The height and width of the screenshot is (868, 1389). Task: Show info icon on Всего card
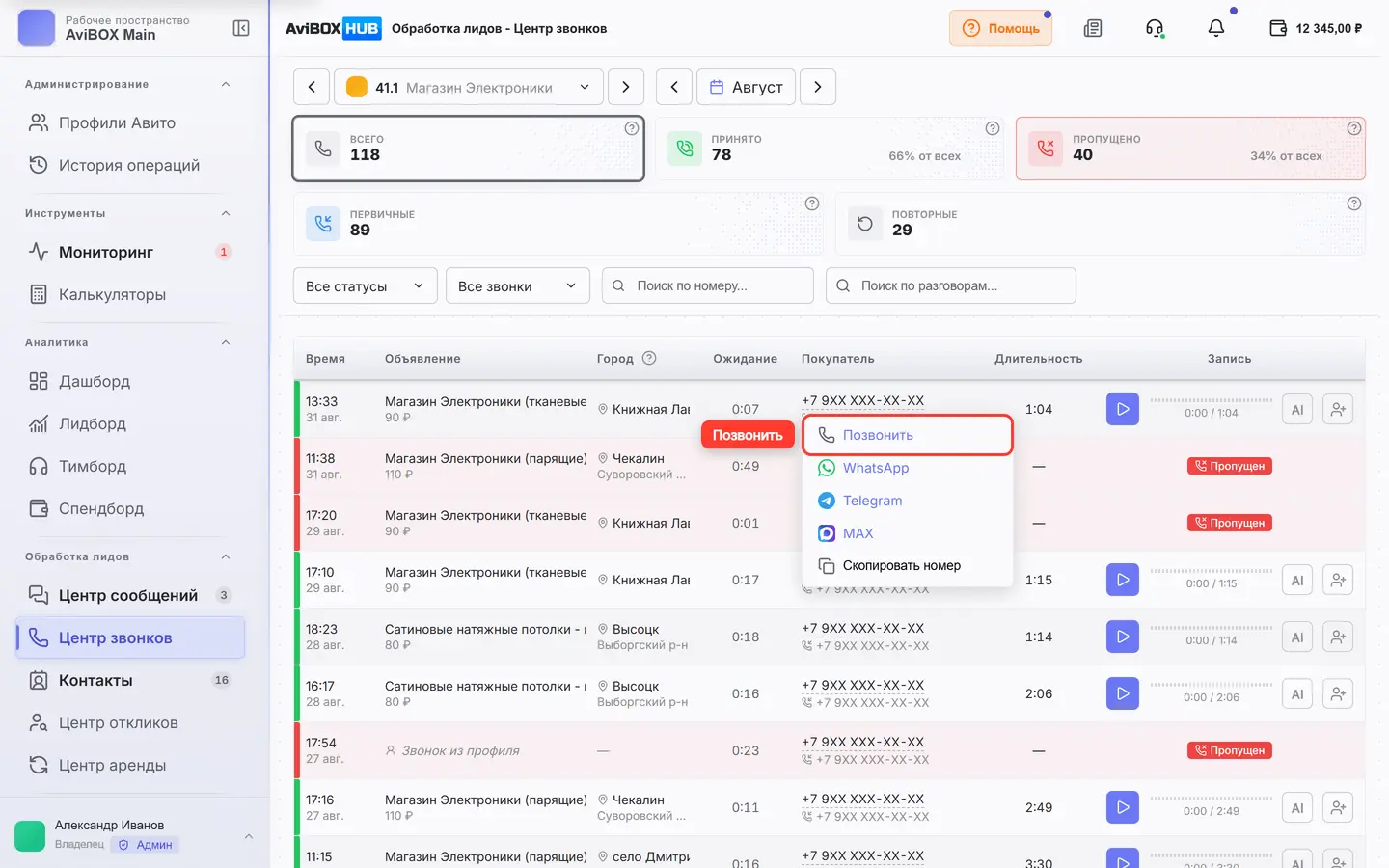click(x=632, y=128)
